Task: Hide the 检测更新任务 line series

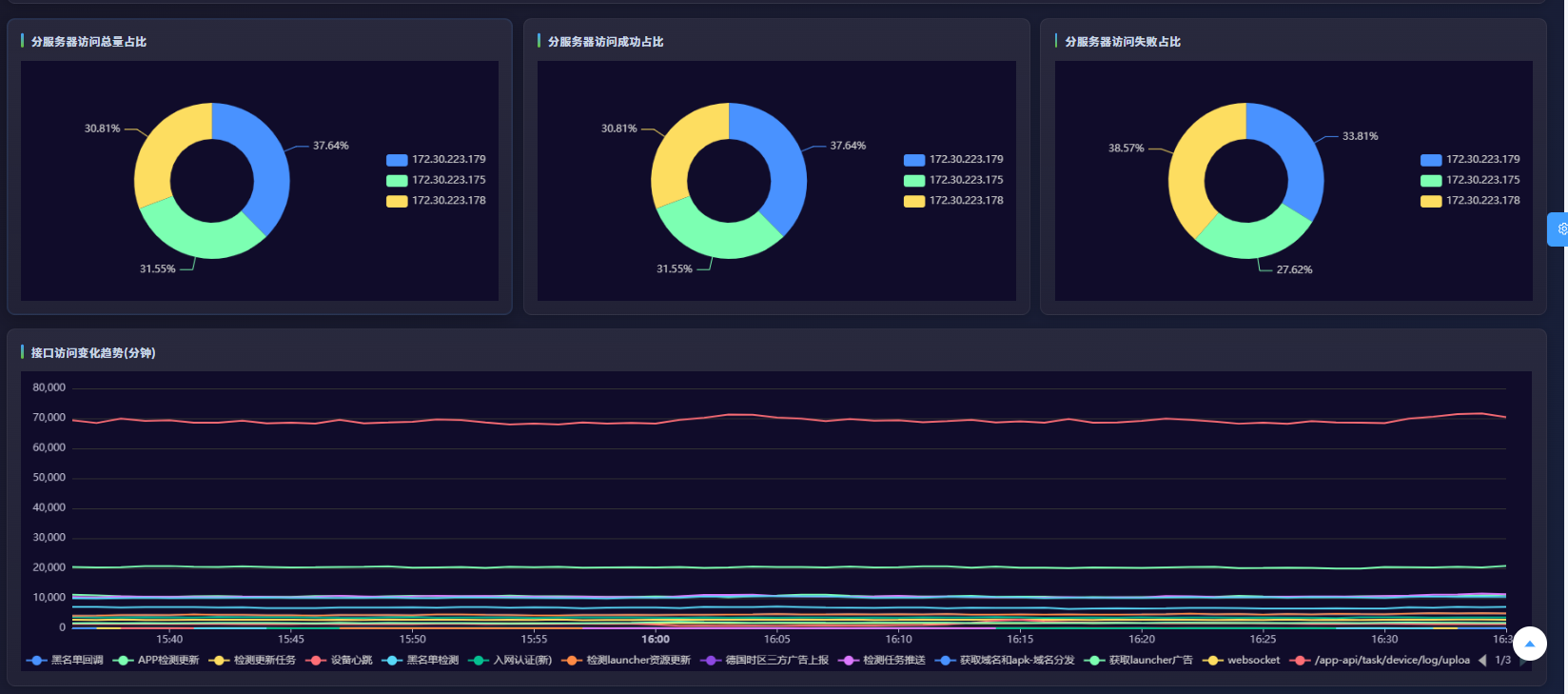Action: coord(253,660)
